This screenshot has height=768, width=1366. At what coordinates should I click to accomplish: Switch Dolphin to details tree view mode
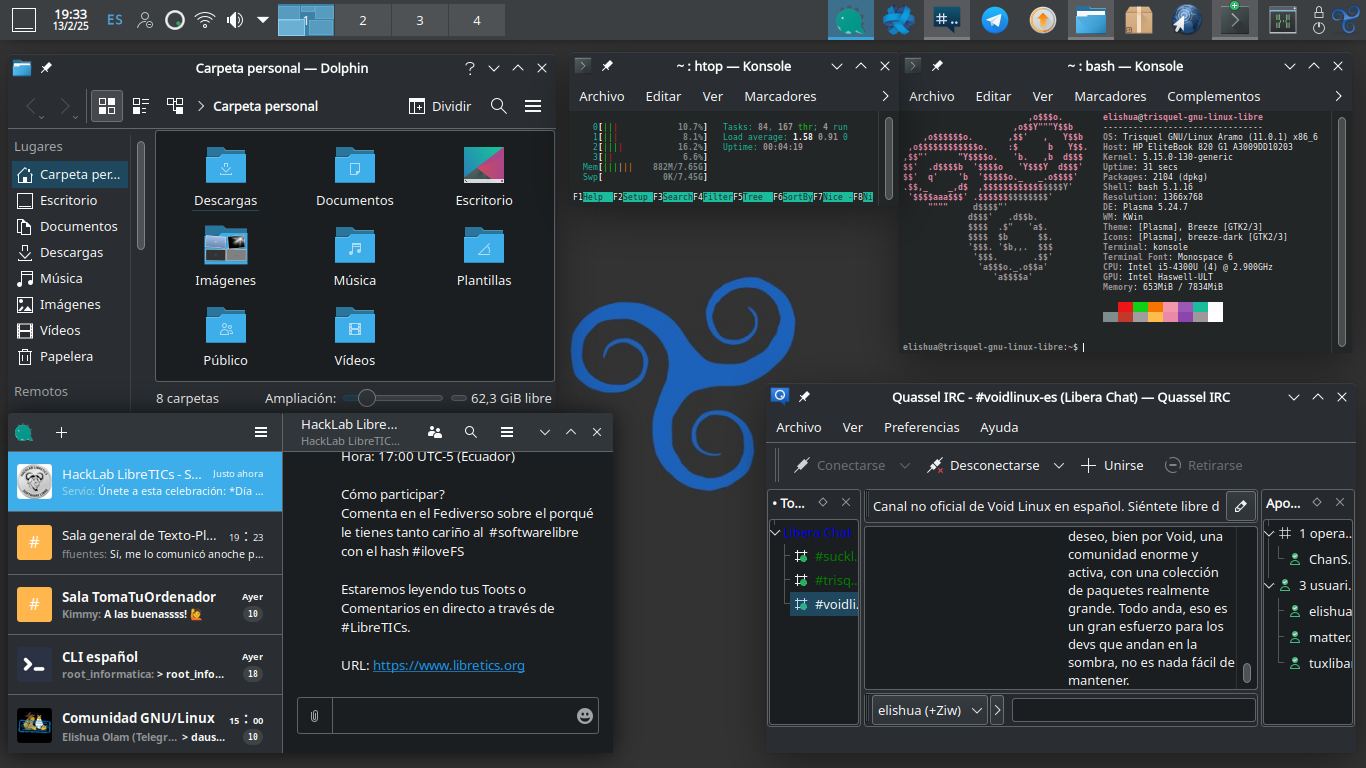(175, 106)
